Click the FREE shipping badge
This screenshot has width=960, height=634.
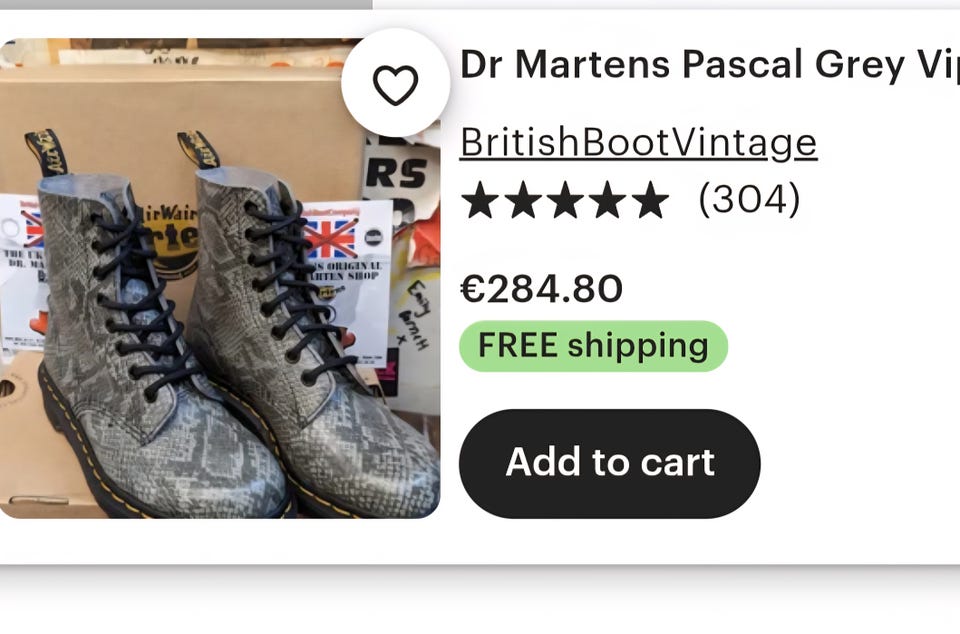tap(593, 346)
